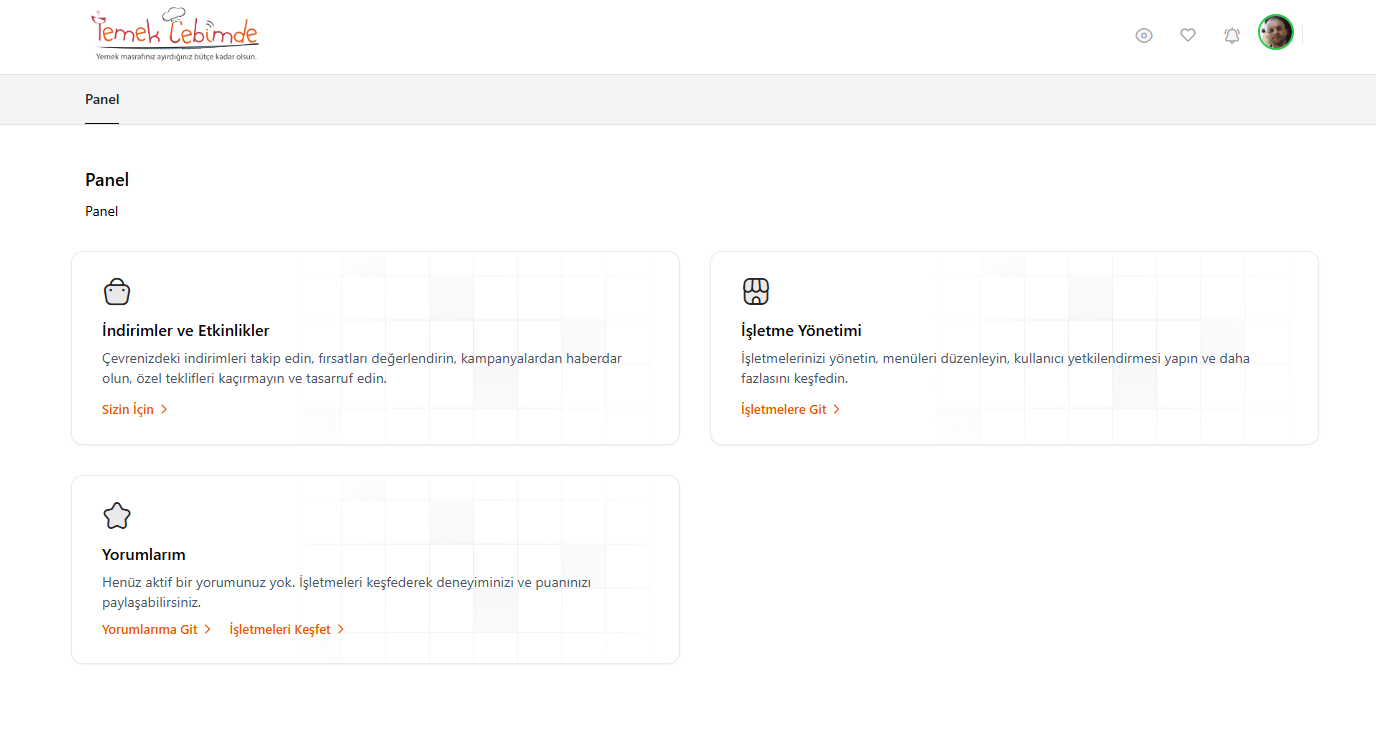
Task: Open the user profile avatar
Action: [1276, 32]
